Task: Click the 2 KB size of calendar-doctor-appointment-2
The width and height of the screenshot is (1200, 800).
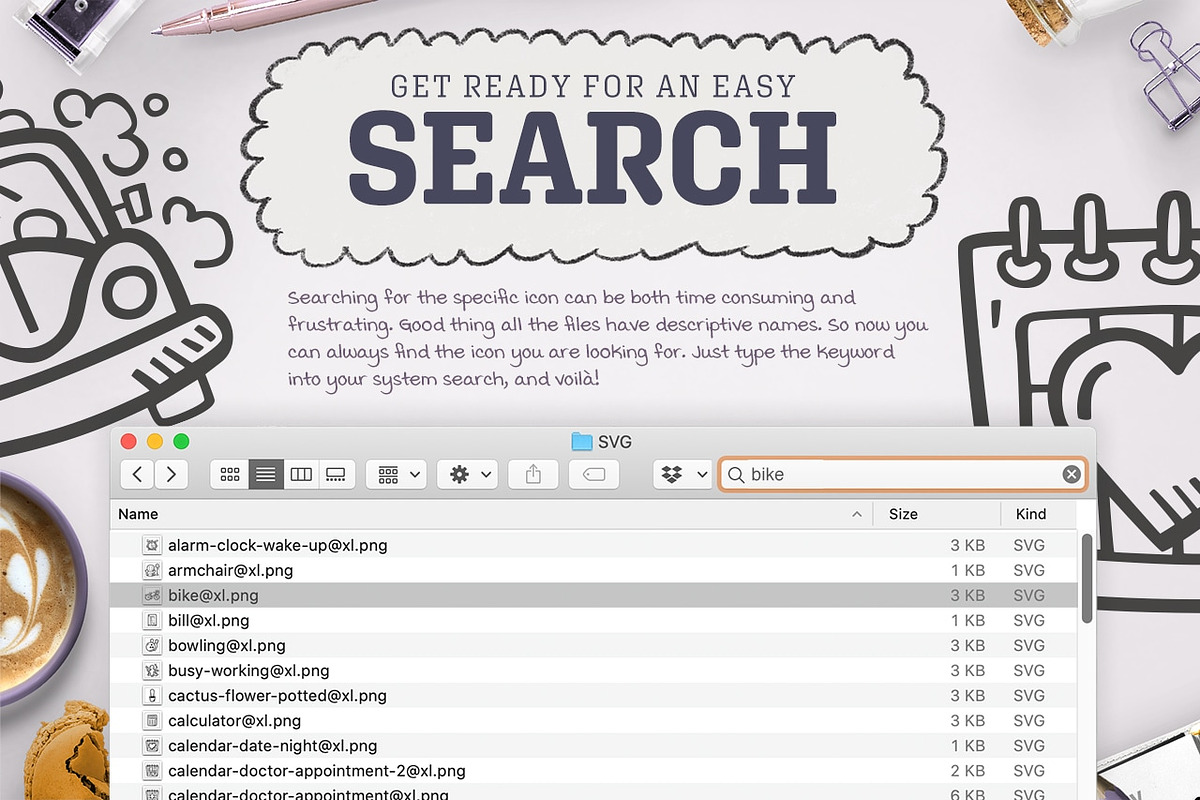Action: pyautogui.click(x=967, y=771)
